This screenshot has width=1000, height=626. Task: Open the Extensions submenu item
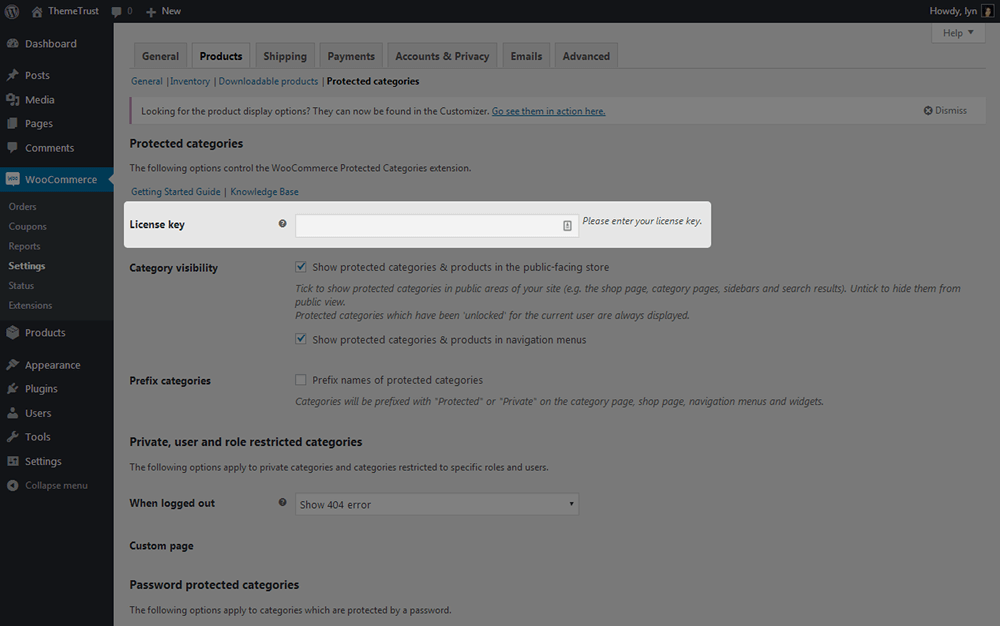[x=31, y=305]
